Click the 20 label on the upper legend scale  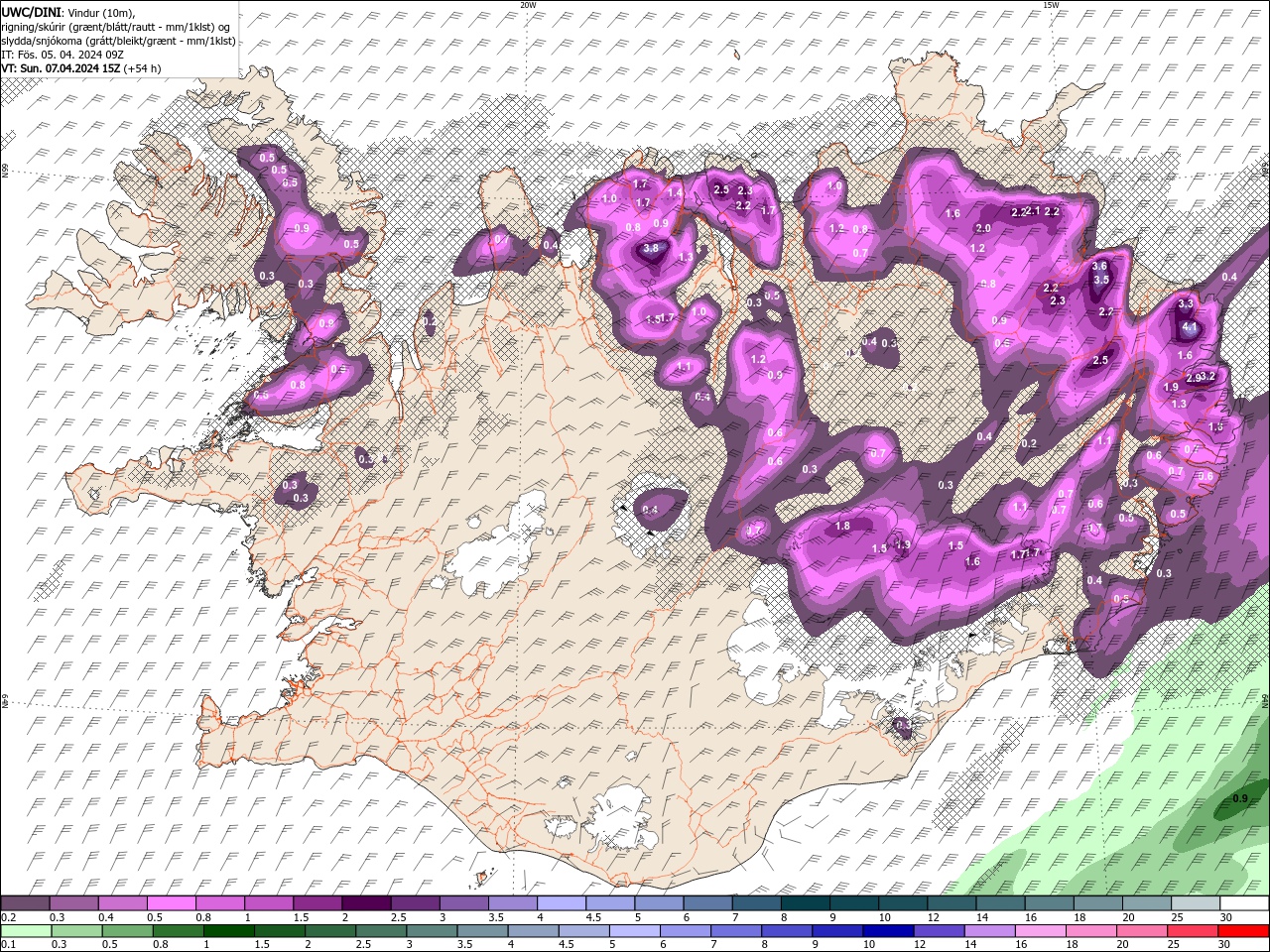pyautogui.click(x=1128, y=917)
